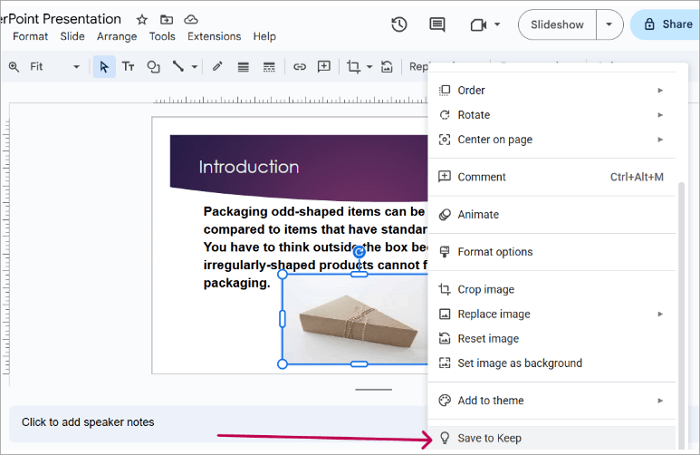
Task: Star the presentation with the star icon
Action: point(142,19)
